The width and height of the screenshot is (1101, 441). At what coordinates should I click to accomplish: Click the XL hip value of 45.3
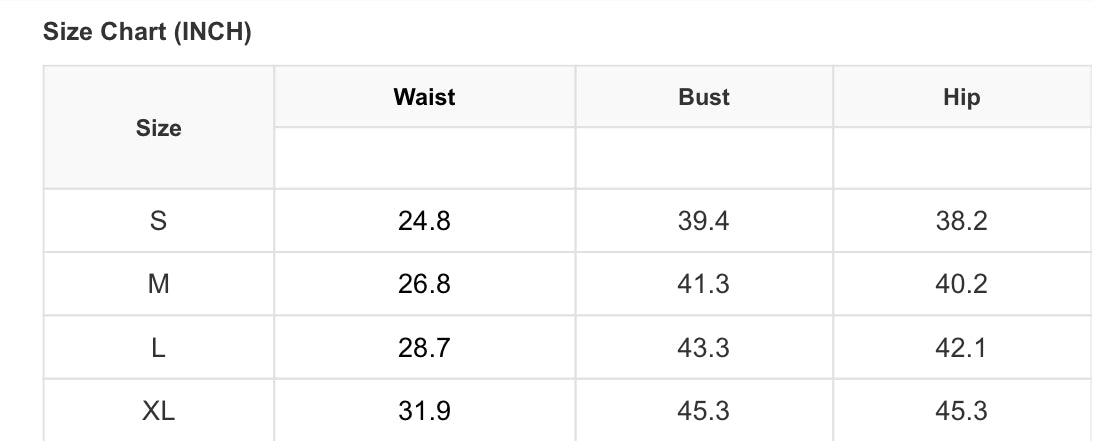[x=961, y=410]
